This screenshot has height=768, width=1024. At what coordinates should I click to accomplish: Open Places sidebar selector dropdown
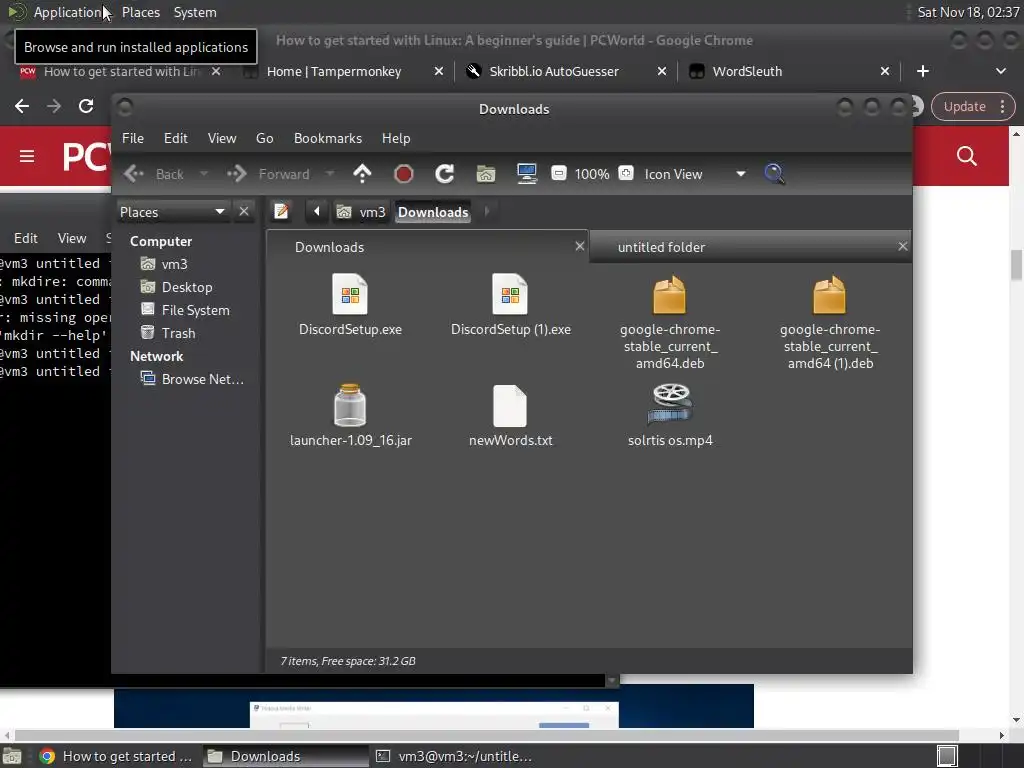tap(172, 212)
